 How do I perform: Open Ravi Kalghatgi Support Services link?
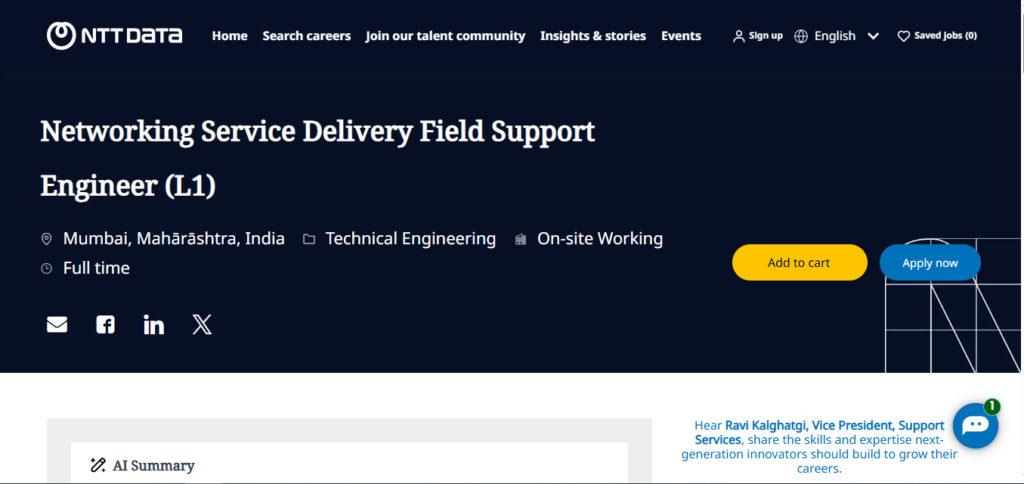point(819,432)
